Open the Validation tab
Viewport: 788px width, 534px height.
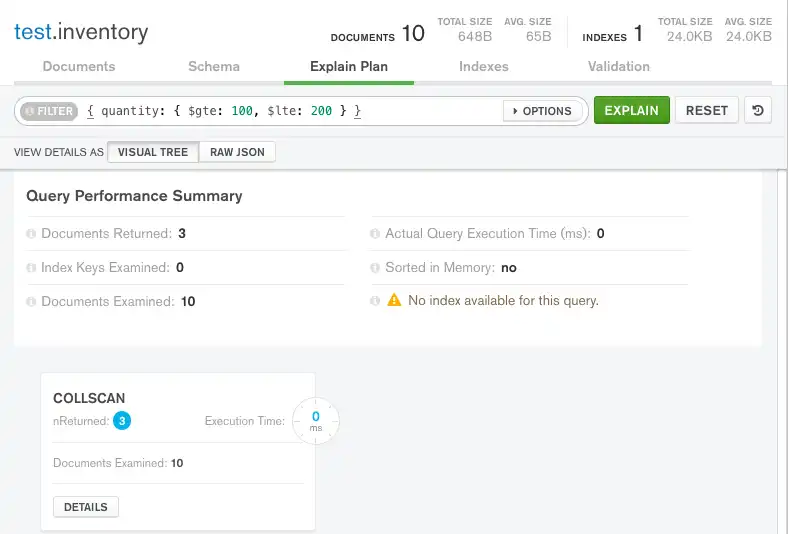coord(618,67)
